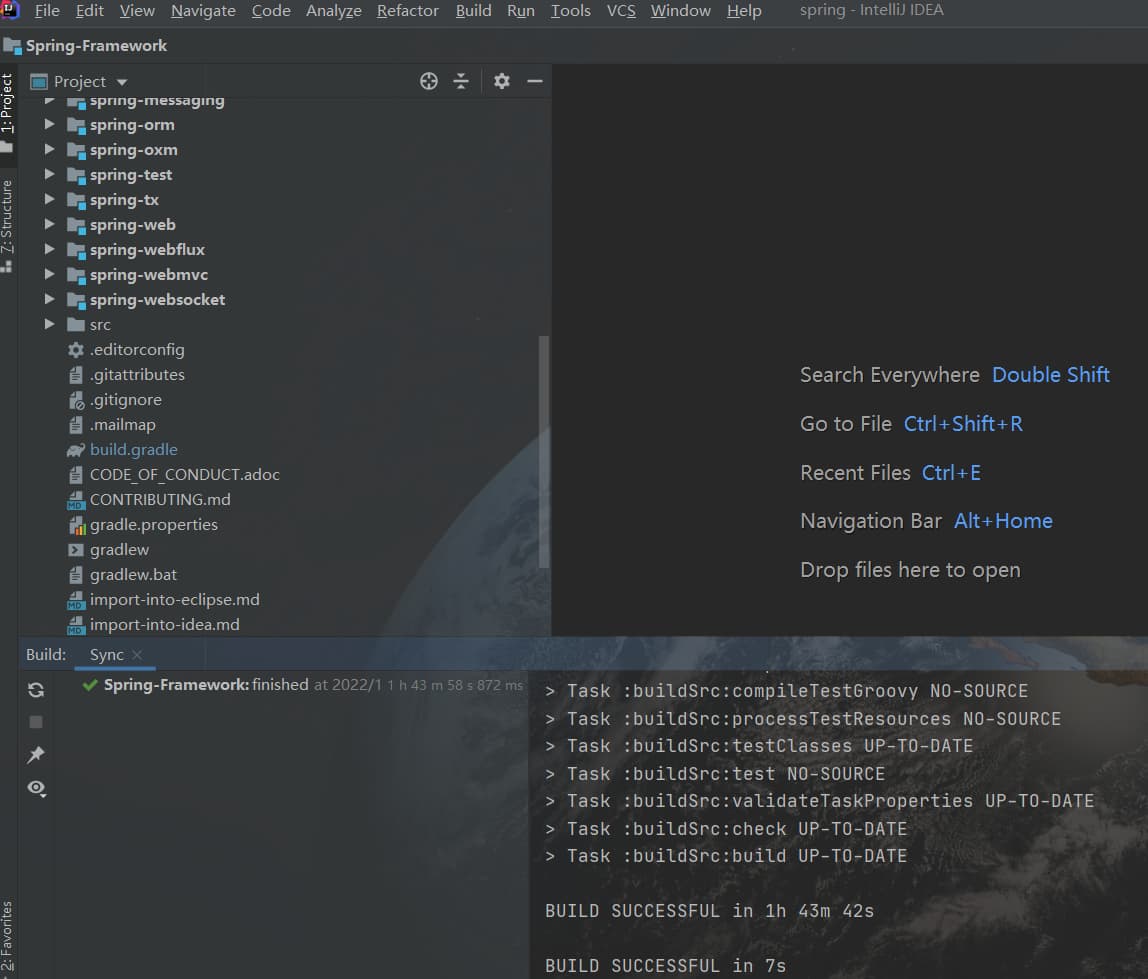Expand the spring-oxm tree node

49,149
